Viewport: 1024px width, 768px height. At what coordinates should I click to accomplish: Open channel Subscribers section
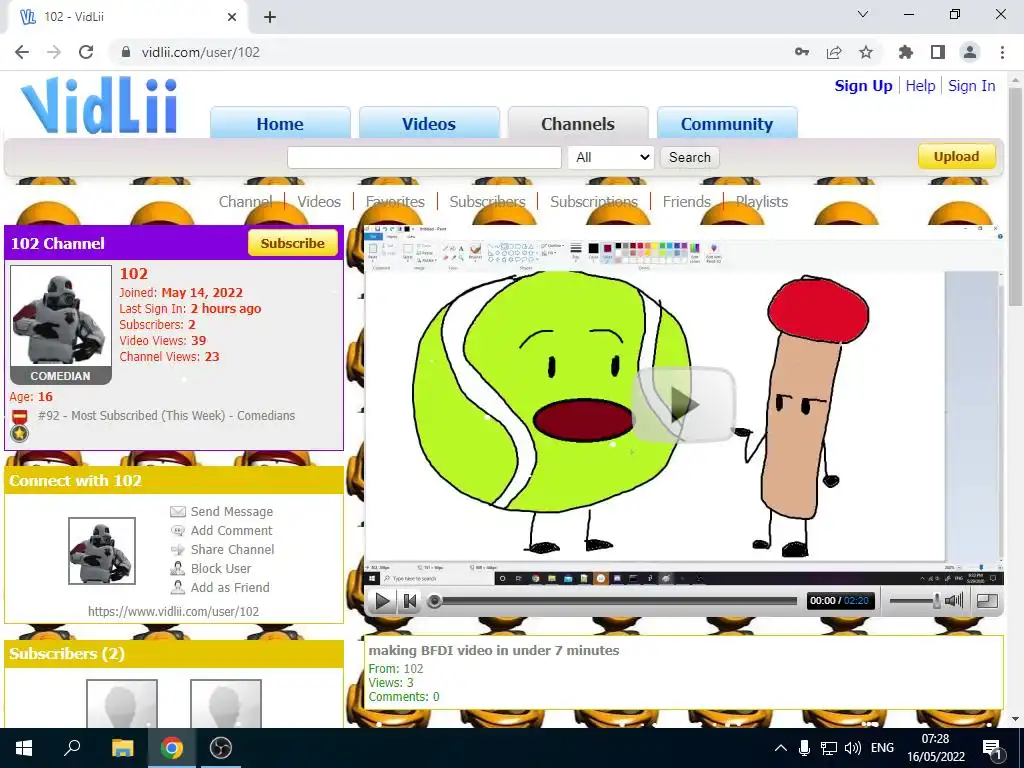coord(487,202)
